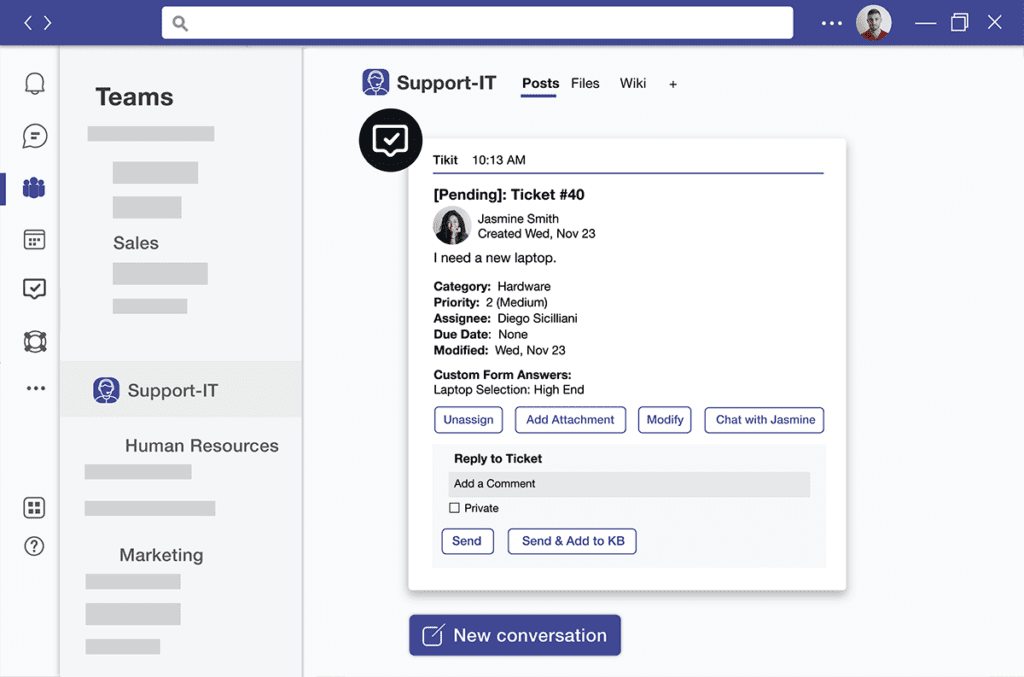
Task: Click the 'Reply to Ticket' heading
Action: click(498, 459)
